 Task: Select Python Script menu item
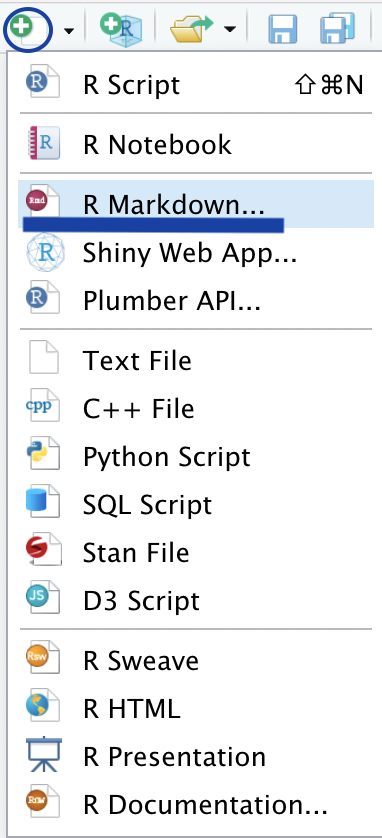196,457
